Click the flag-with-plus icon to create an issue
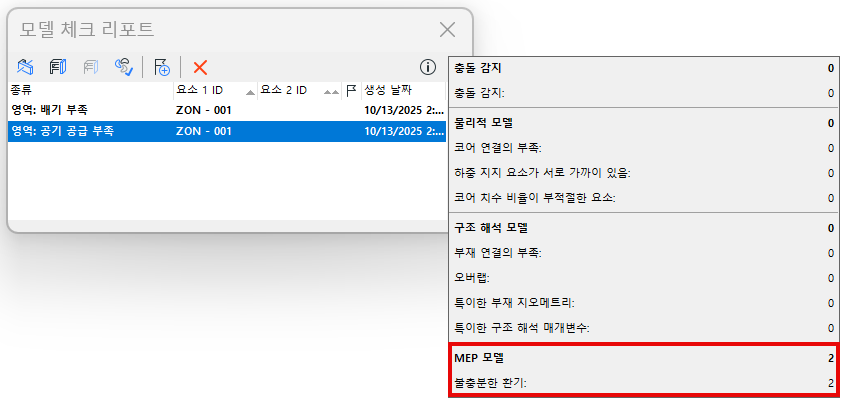This screenshot has height=404, width=844. [x=161, y=67]
